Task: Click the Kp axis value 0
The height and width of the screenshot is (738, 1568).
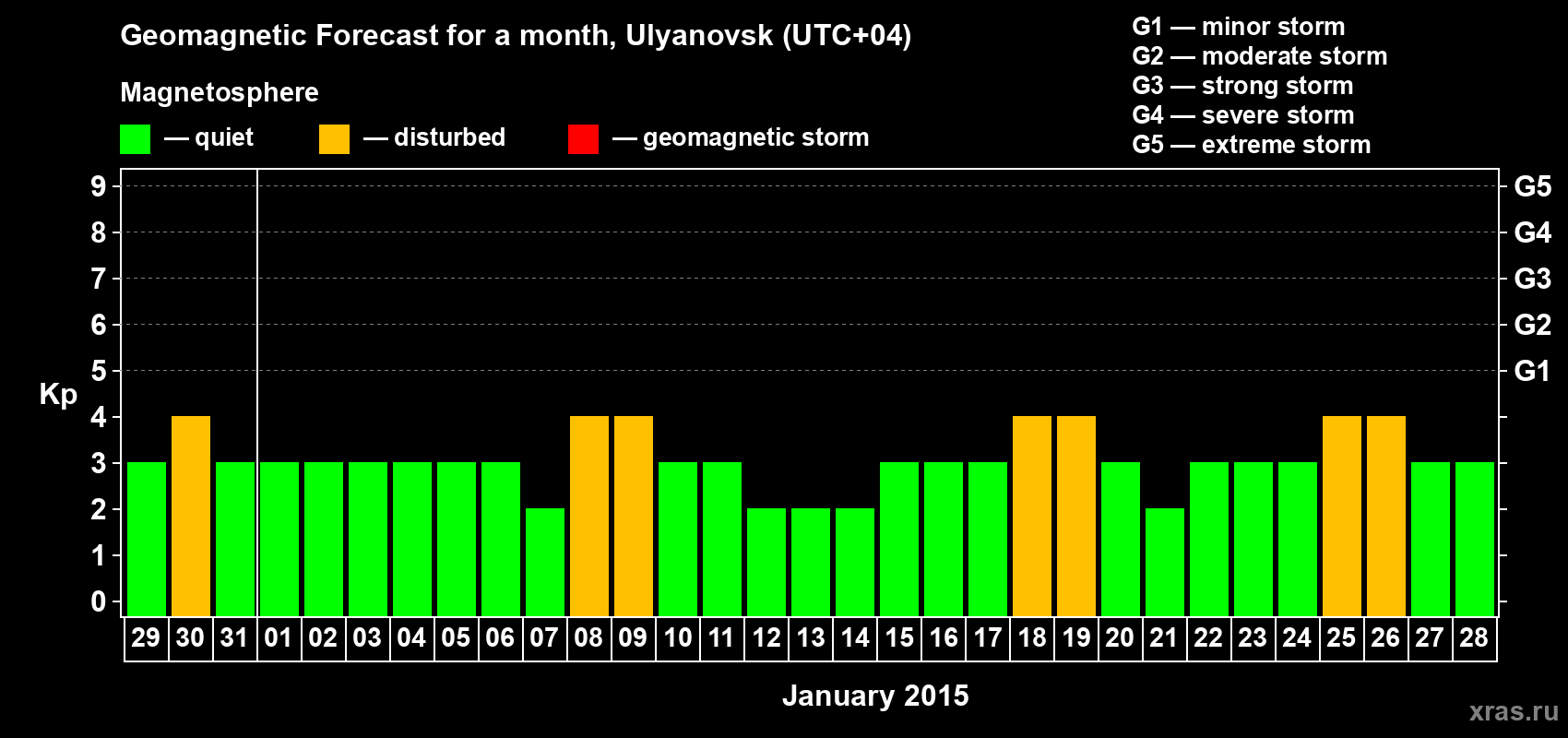Action: coord(99,601)
